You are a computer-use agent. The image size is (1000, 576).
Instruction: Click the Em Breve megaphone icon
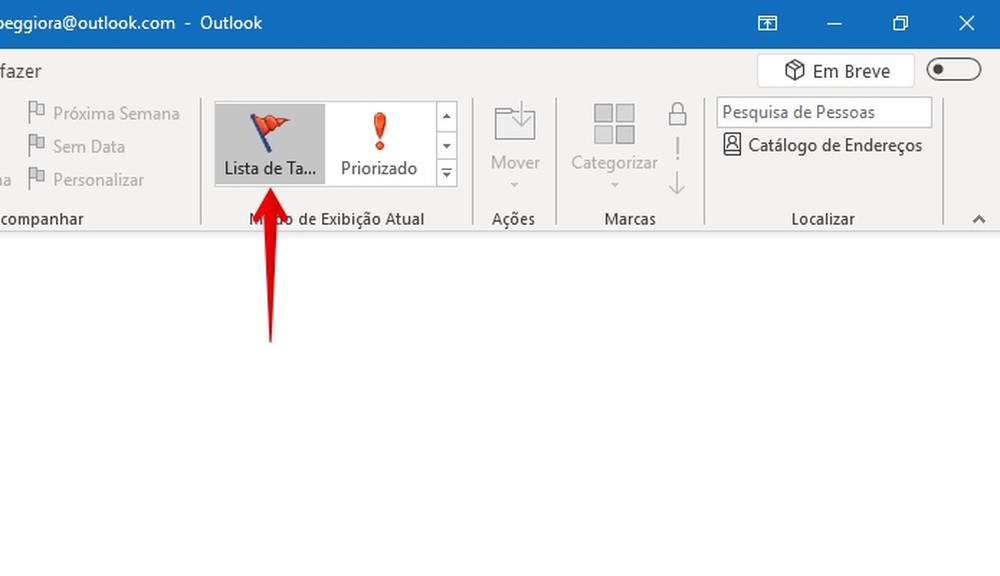(795, 70)
